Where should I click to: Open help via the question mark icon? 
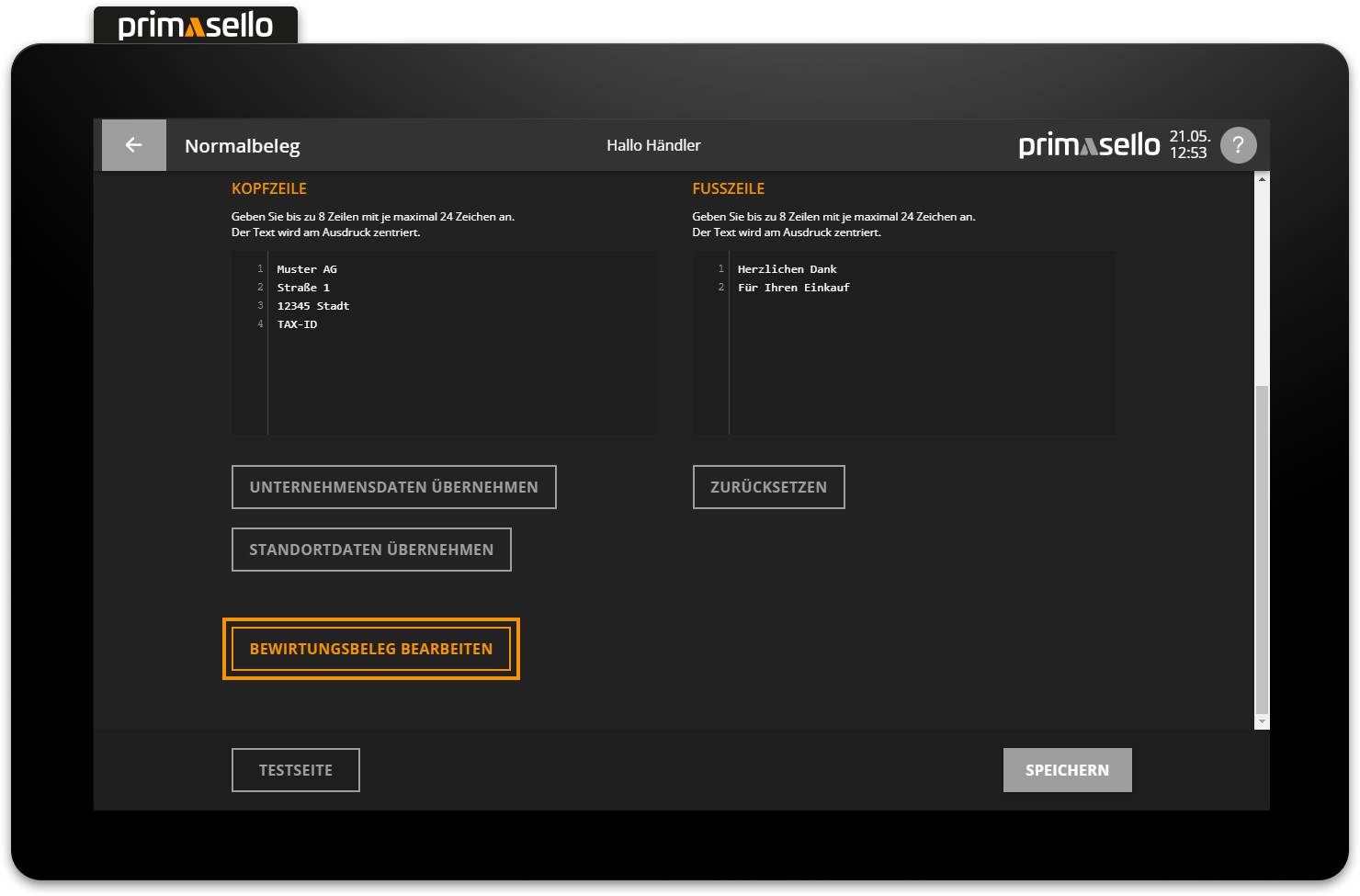pos(1238,145)
